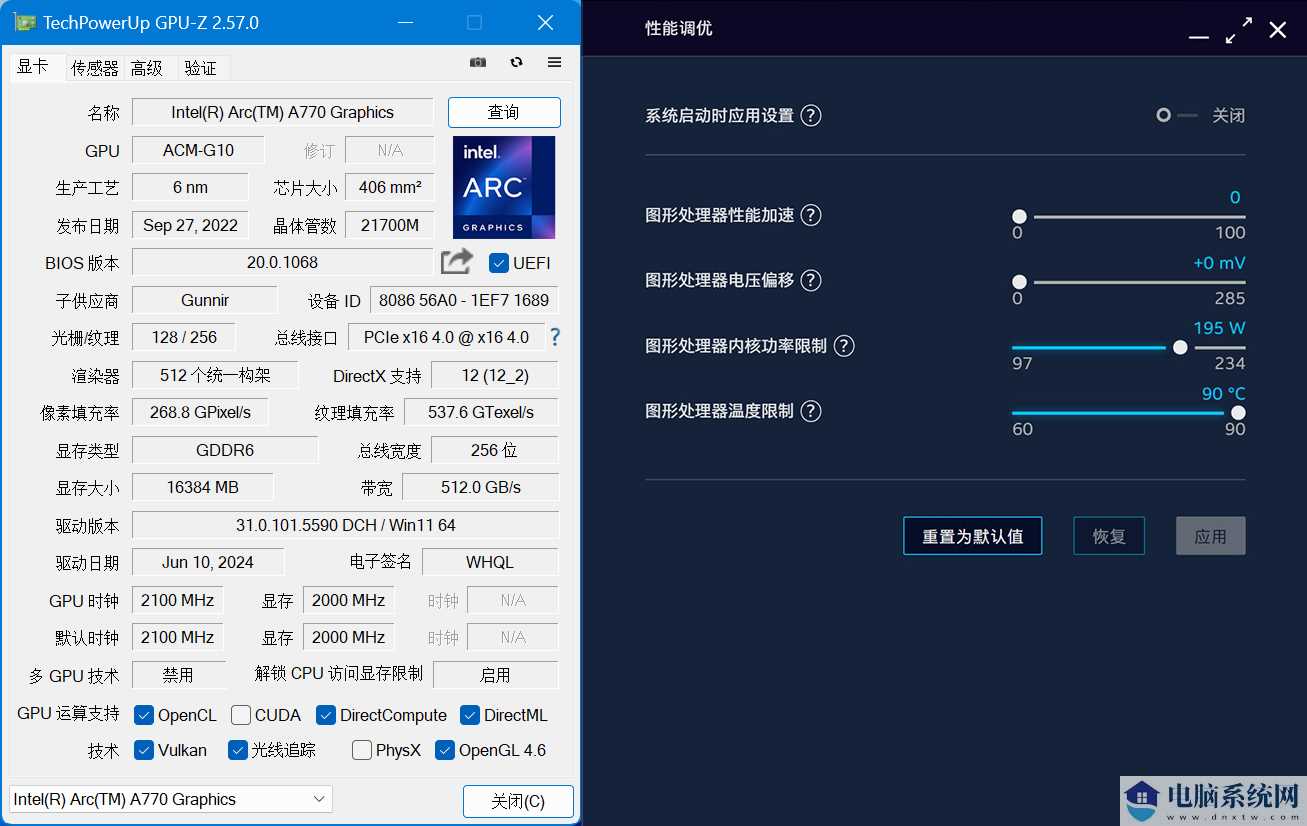The width and height of the screenshot is (1307, 826).
Task: Click the 电子签名 value WHQL
Action: click(490, 562)
